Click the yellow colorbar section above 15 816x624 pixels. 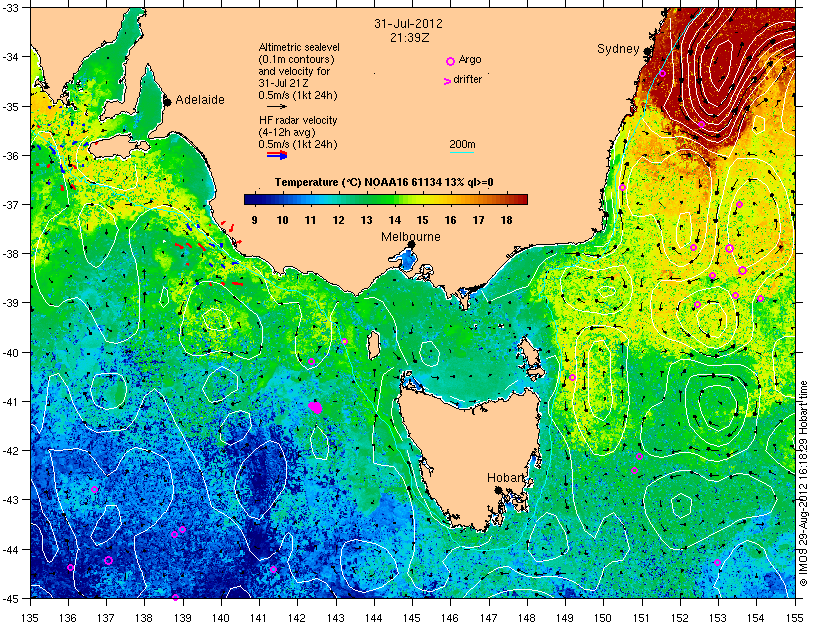coord(423,199)
